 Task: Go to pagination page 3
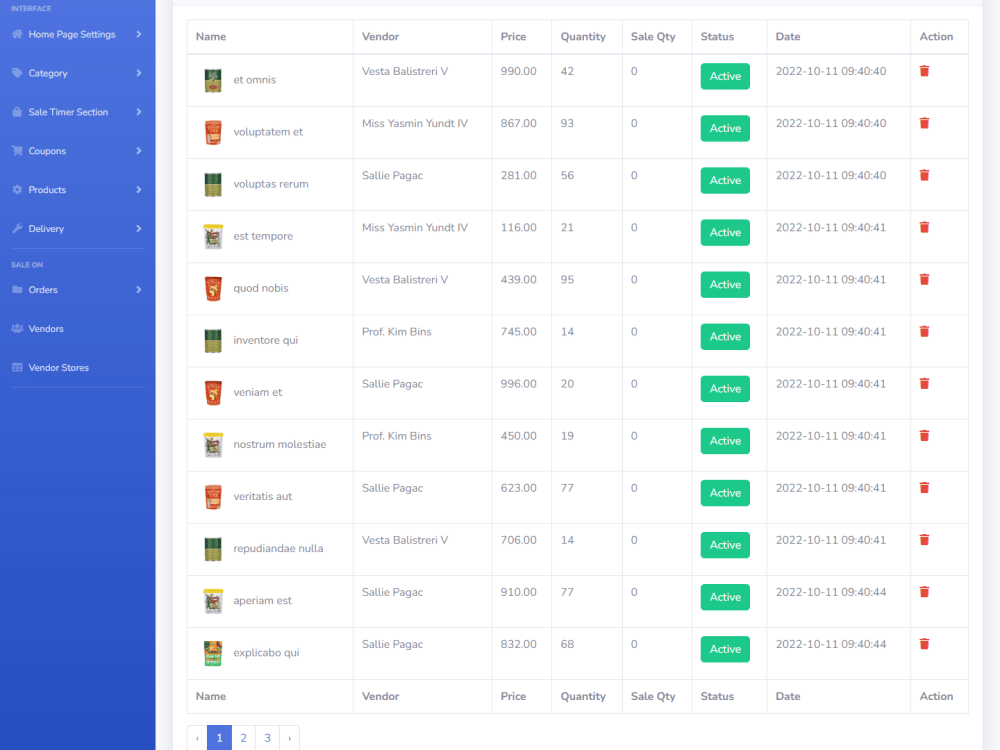tap(267, 738)
